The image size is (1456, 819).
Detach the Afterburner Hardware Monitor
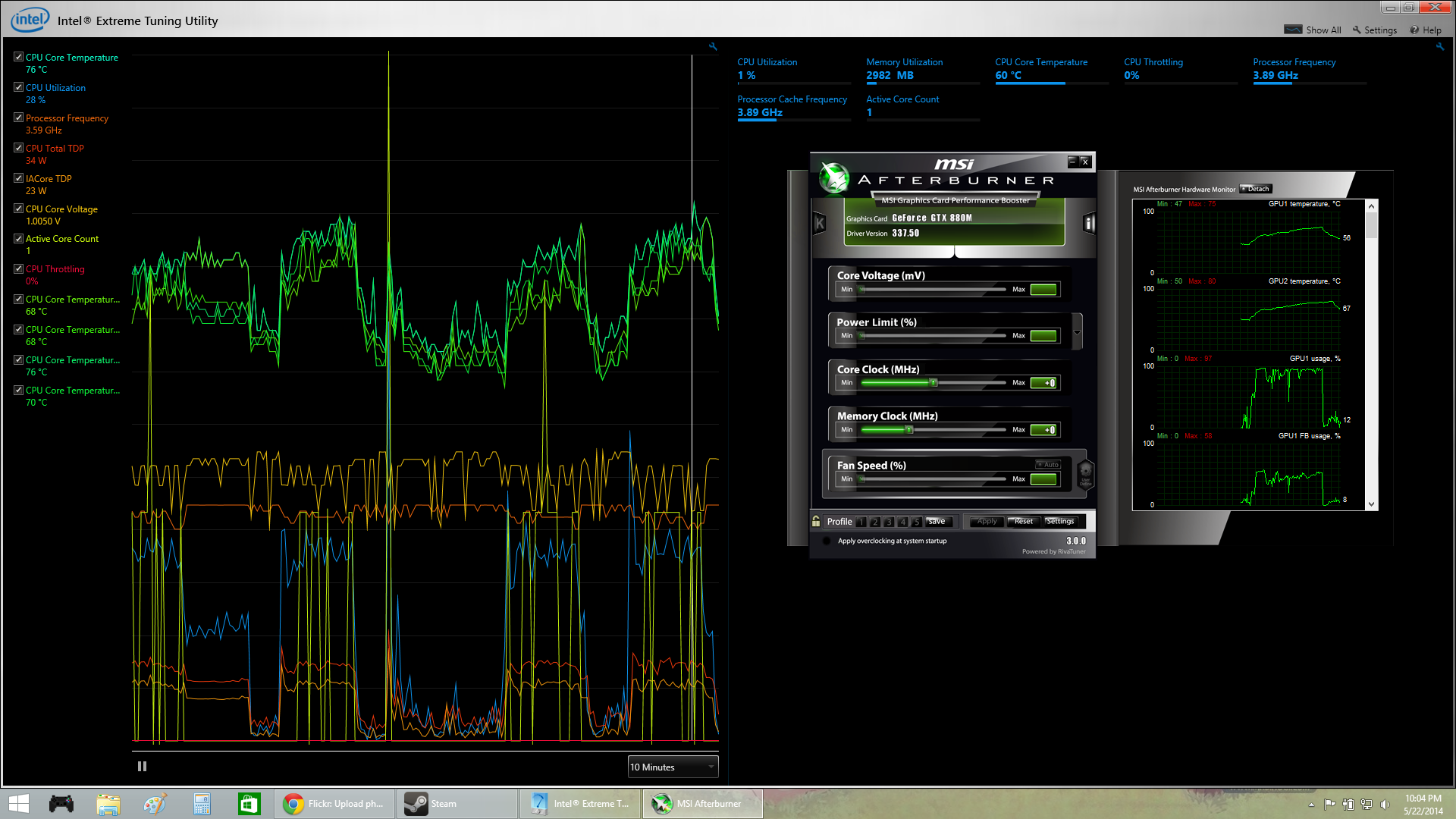(x=1256, y=189)
